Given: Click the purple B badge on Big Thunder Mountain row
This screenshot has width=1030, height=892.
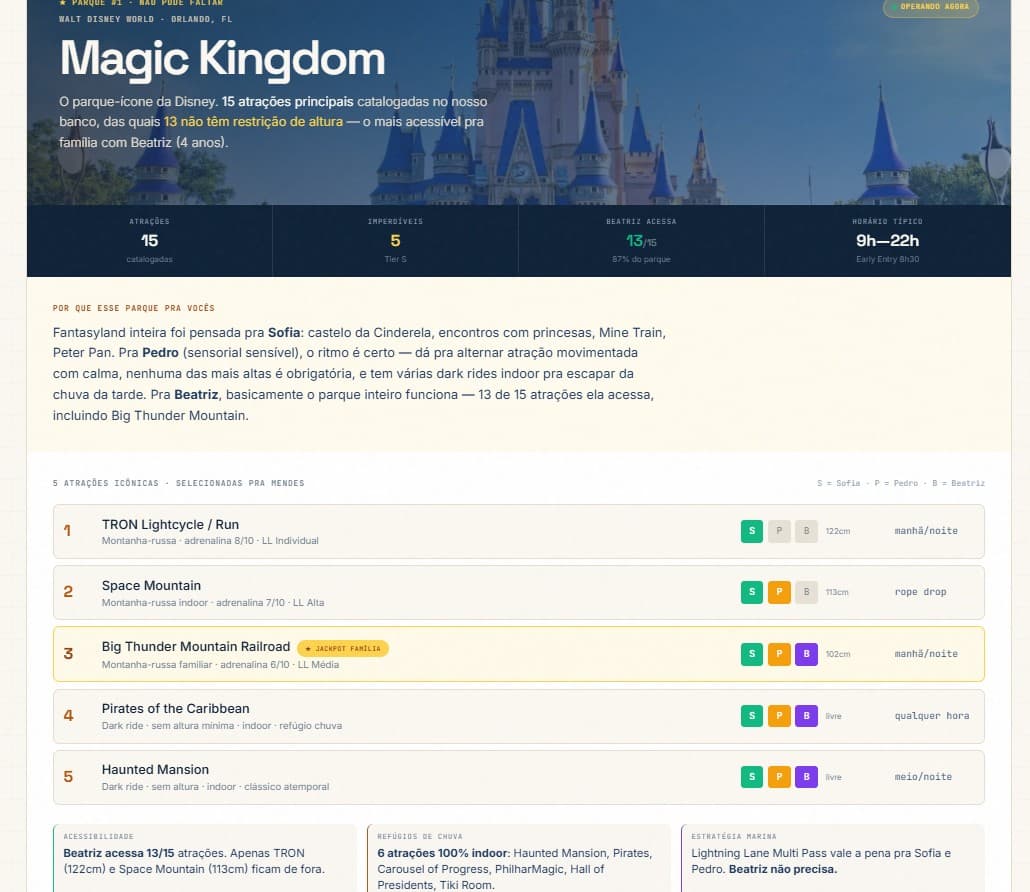Looking at the screenshot, I should [806, 654].
